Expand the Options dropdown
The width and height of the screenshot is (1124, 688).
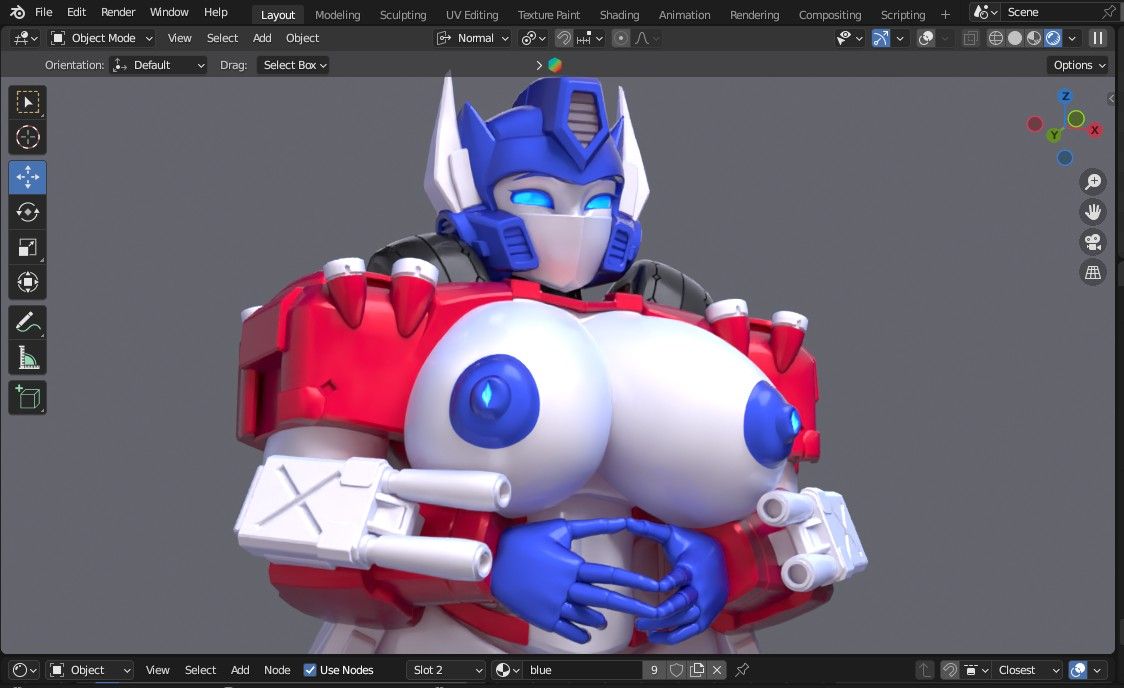click(1080, 65)
